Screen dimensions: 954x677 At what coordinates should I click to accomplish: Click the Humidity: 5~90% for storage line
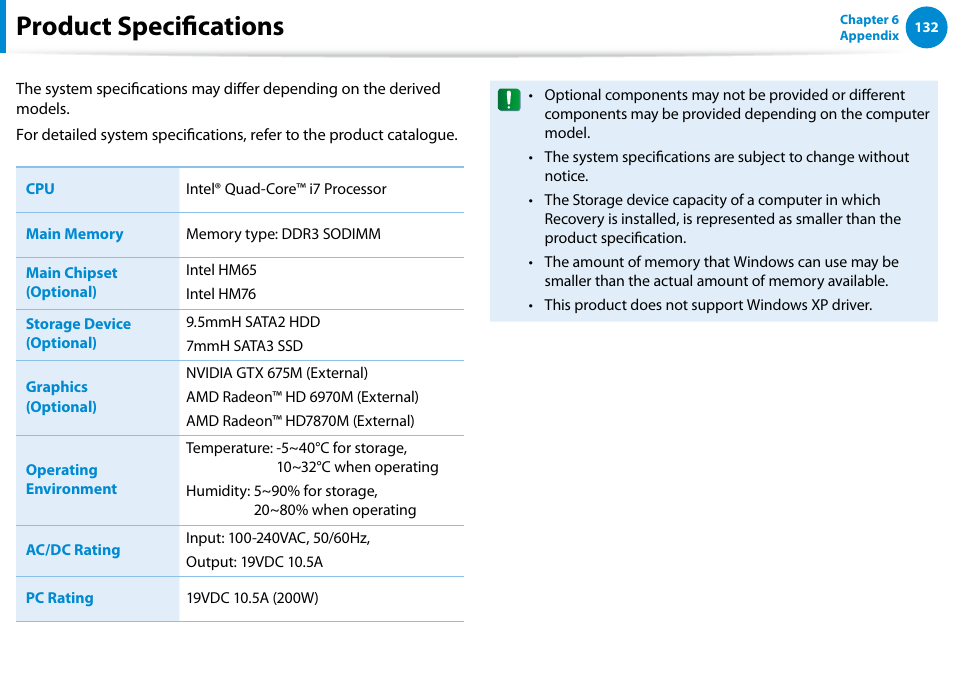click(282, 491)
